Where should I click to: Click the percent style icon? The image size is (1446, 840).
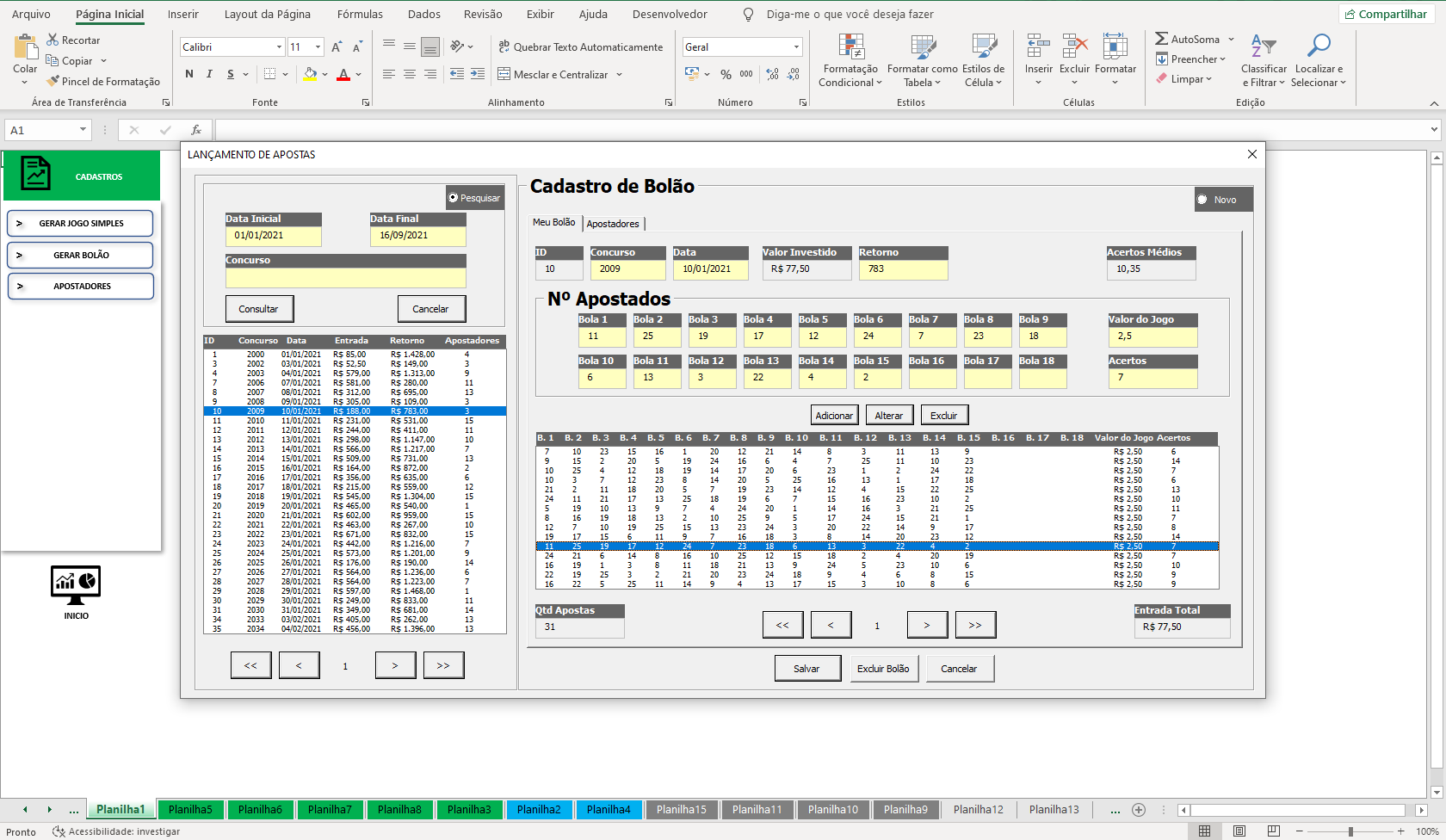(726, 74)
